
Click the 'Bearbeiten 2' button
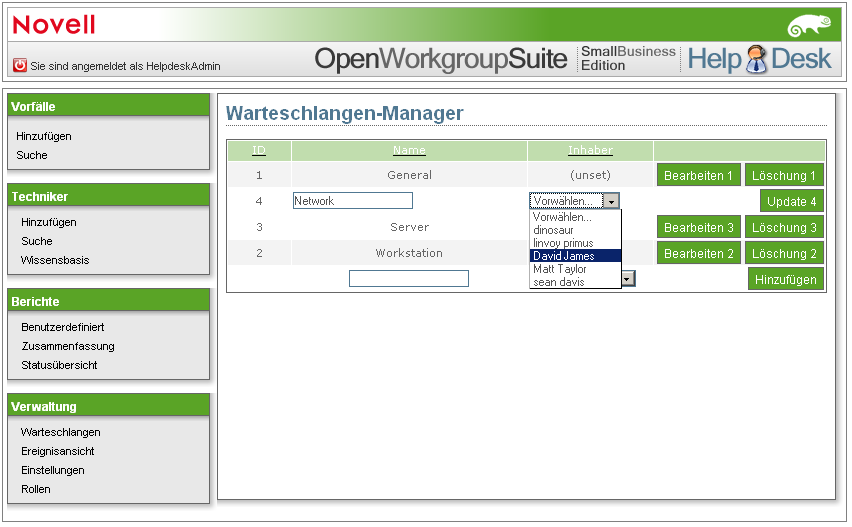click(698, 254)
